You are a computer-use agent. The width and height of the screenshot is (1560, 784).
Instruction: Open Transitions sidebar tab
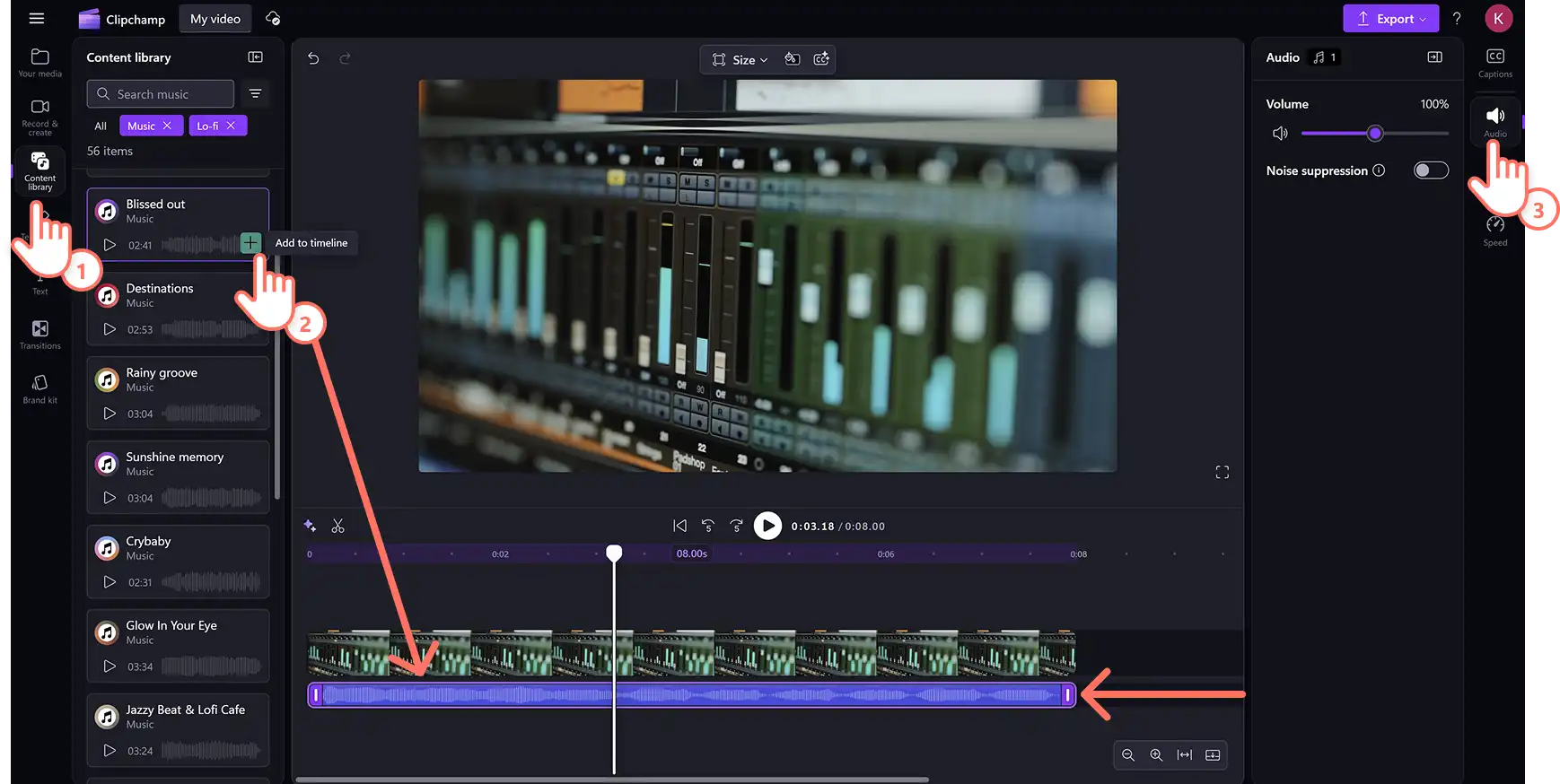pyautogui.click(x=39, y=335)
